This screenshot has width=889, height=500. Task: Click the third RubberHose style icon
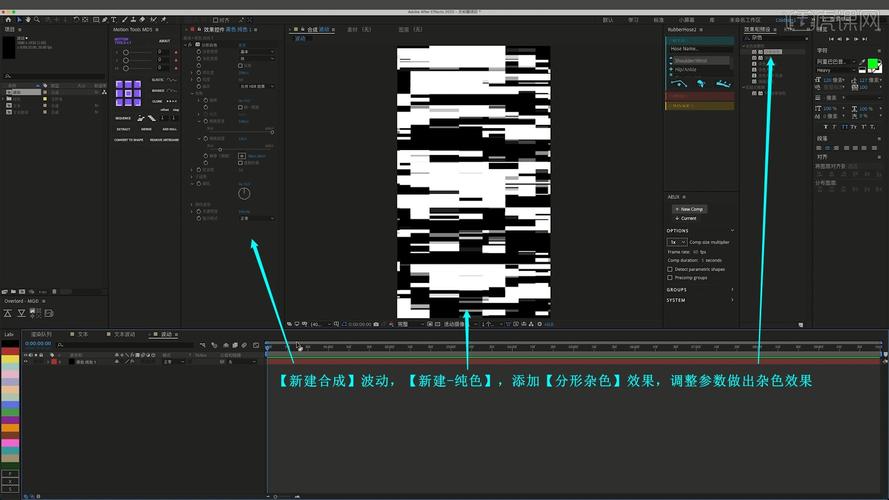(723, 84)
